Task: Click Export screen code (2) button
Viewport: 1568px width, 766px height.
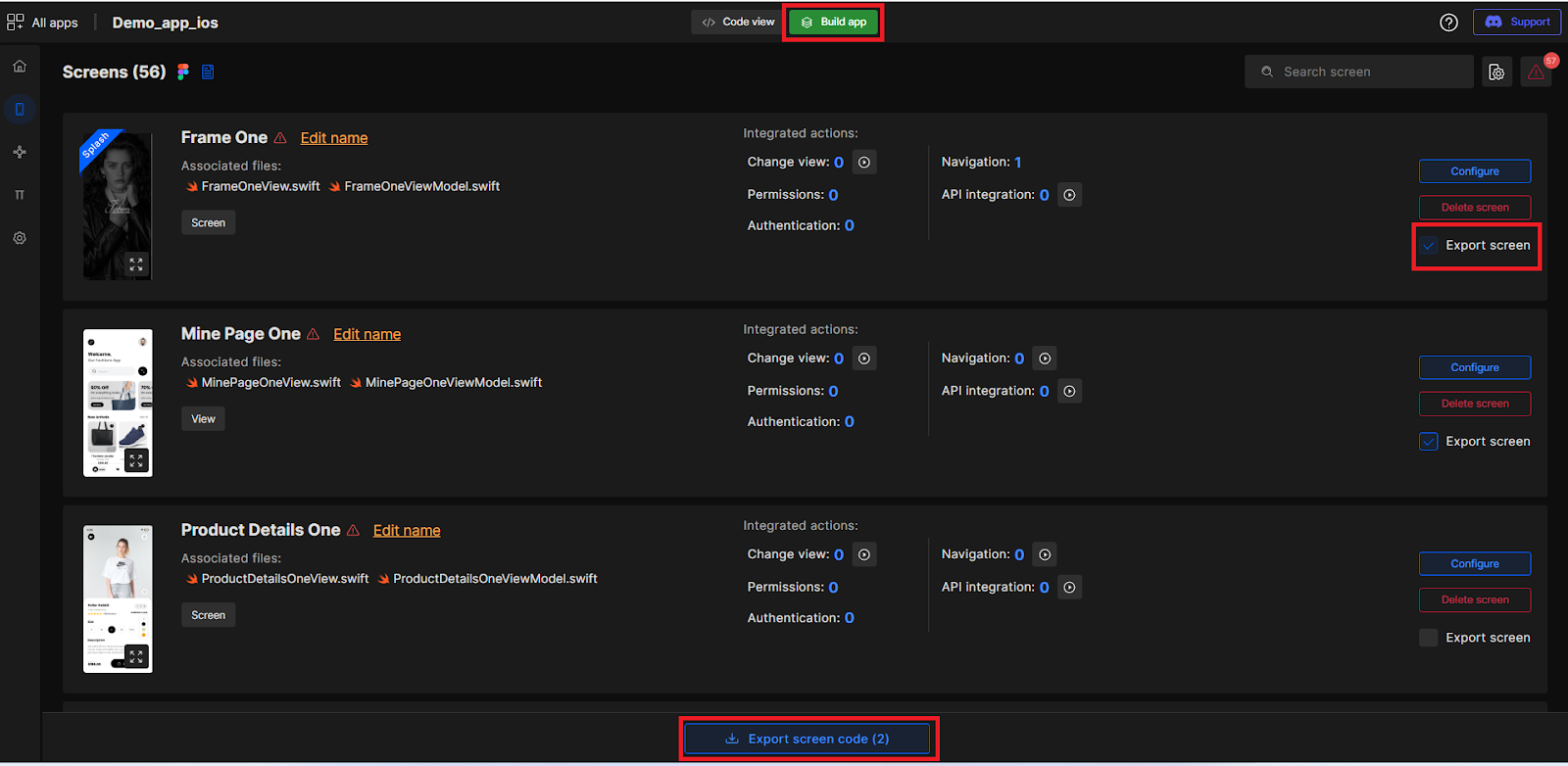Action: (808, 739)
